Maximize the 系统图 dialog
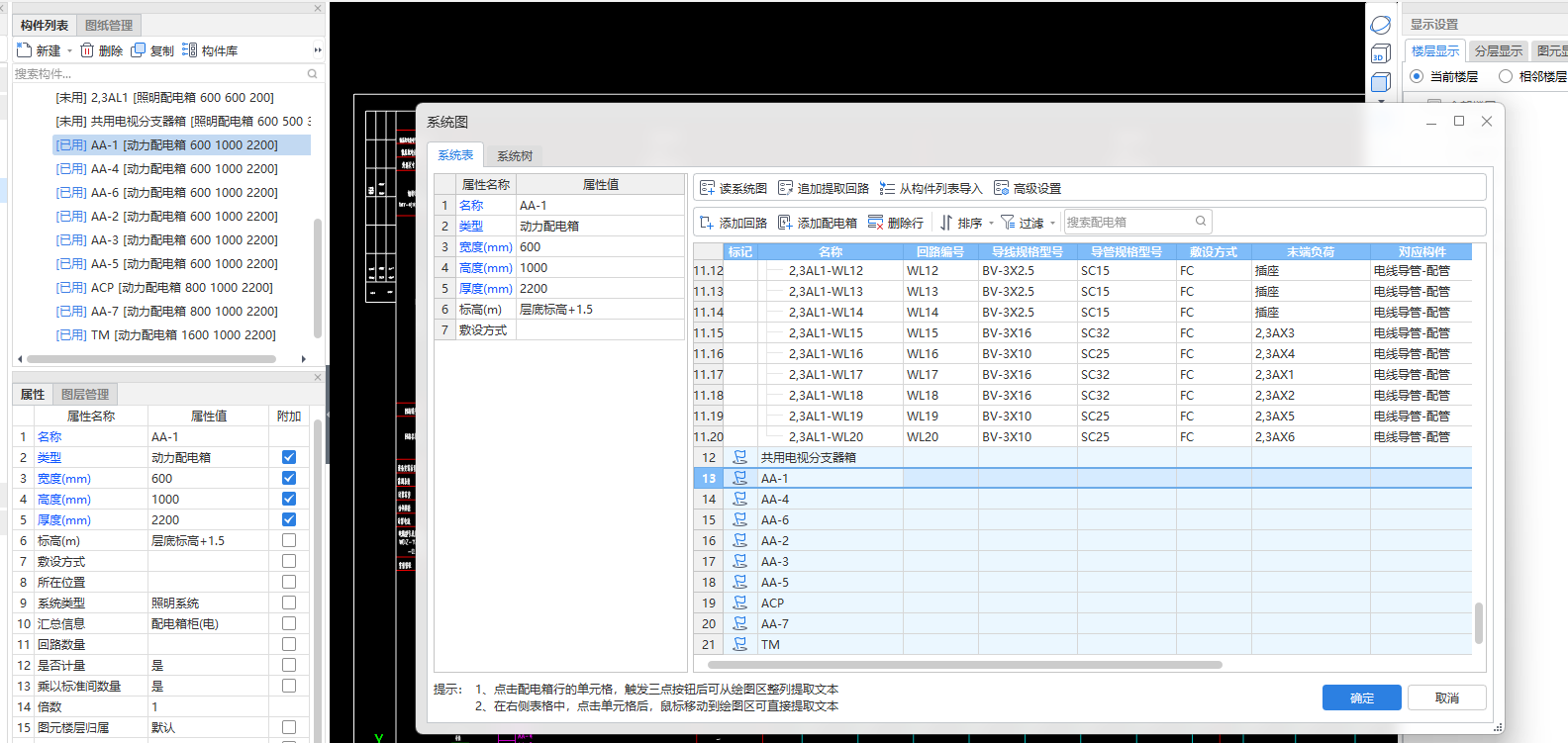Viewport: 1568px width, 743px height. pyautogui.click(x=1458, y=121)
